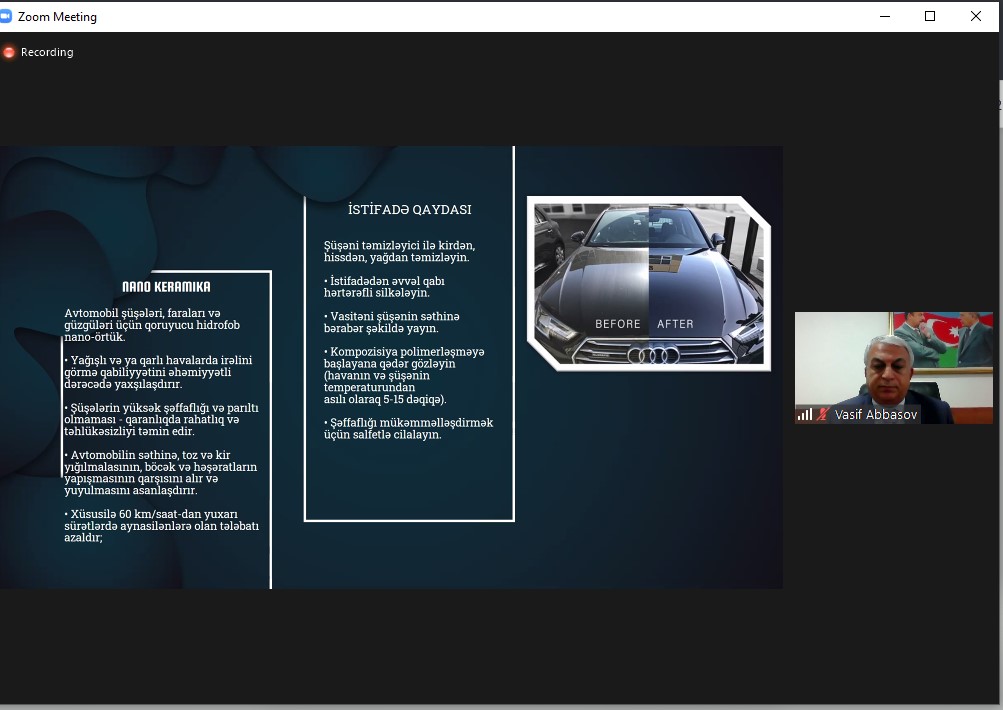Click the network signal strength icon on the video
1003x710 pixels.
pos(804,414)
